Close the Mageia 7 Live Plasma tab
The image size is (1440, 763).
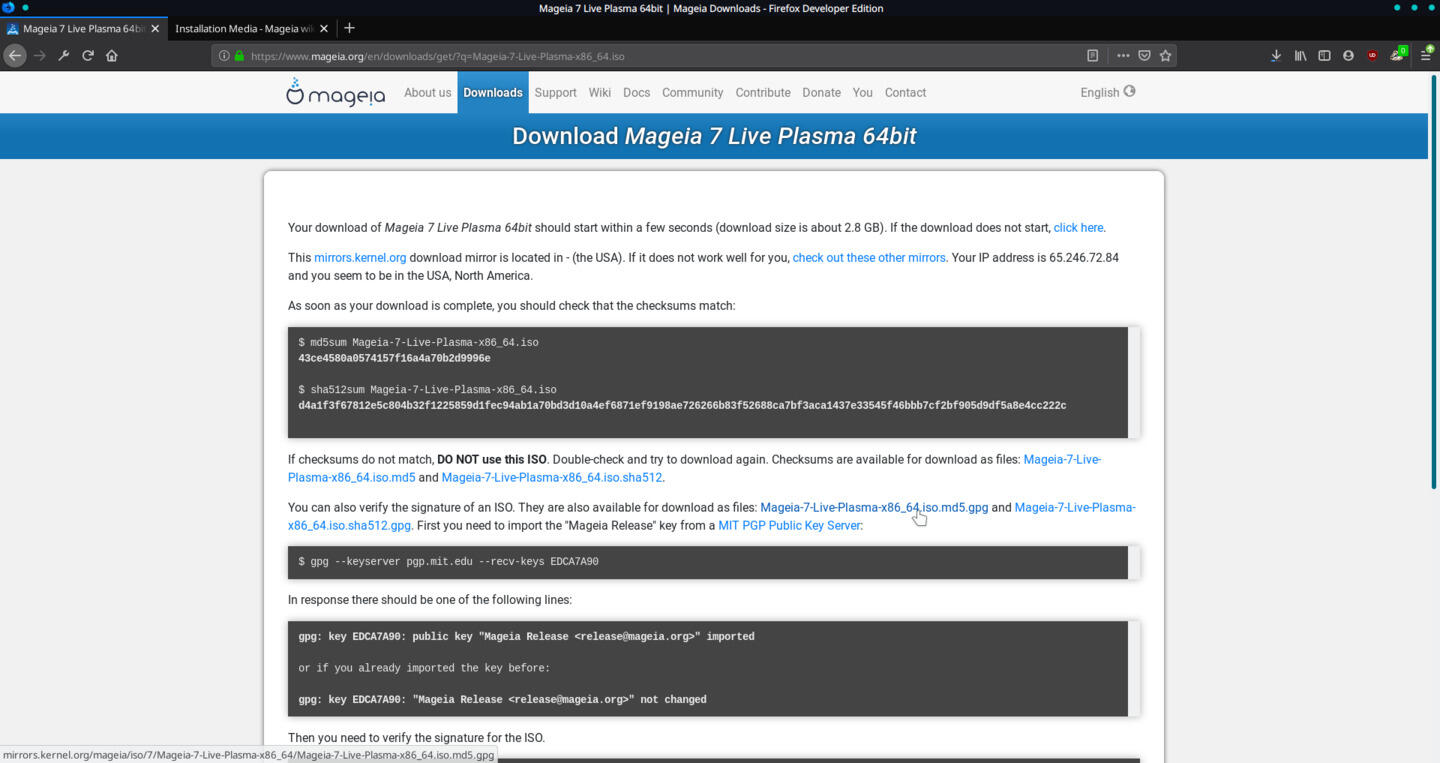pos(155,29)
